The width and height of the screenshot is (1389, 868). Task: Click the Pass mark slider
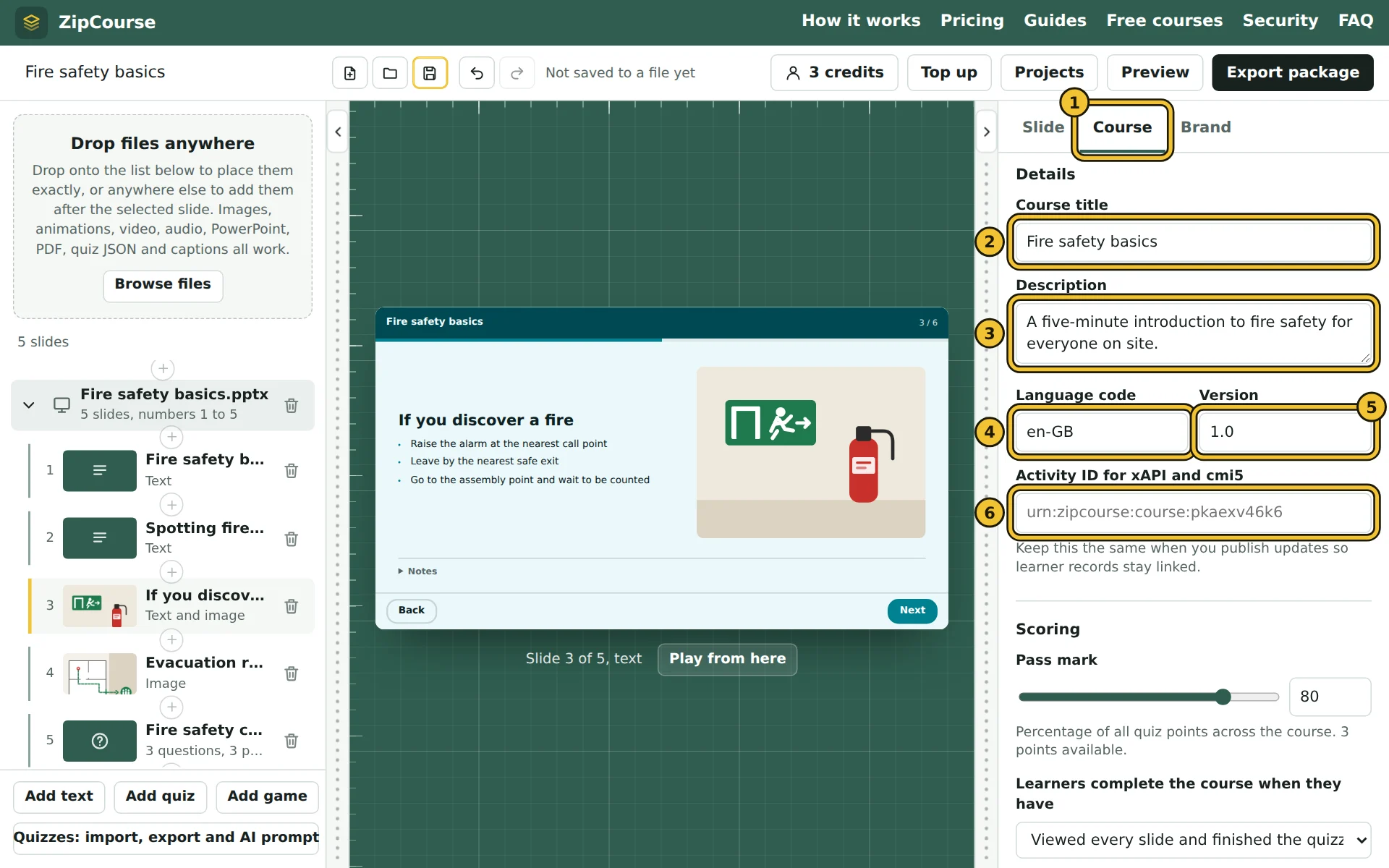[x=1149, y=697]
